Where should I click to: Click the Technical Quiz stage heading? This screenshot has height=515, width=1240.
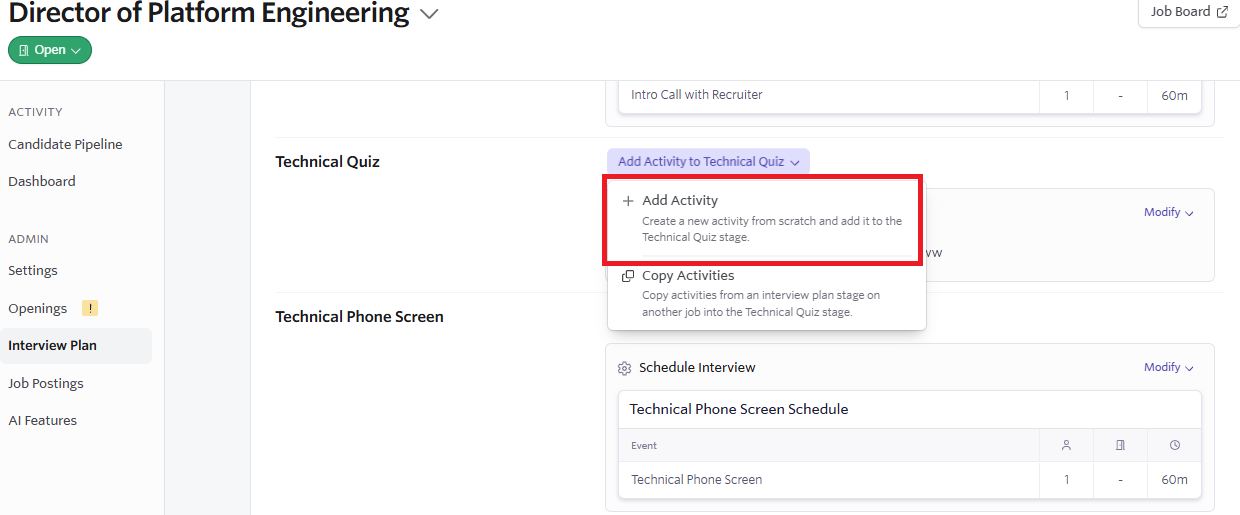[328, 162]
